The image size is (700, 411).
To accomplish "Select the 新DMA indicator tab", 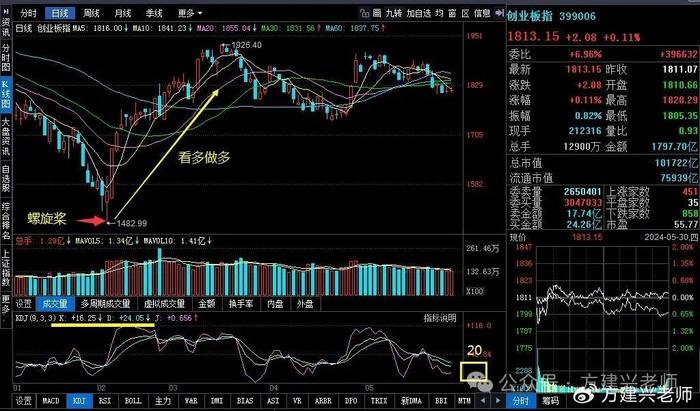I will pyautogui.click(x=411, y=401).
